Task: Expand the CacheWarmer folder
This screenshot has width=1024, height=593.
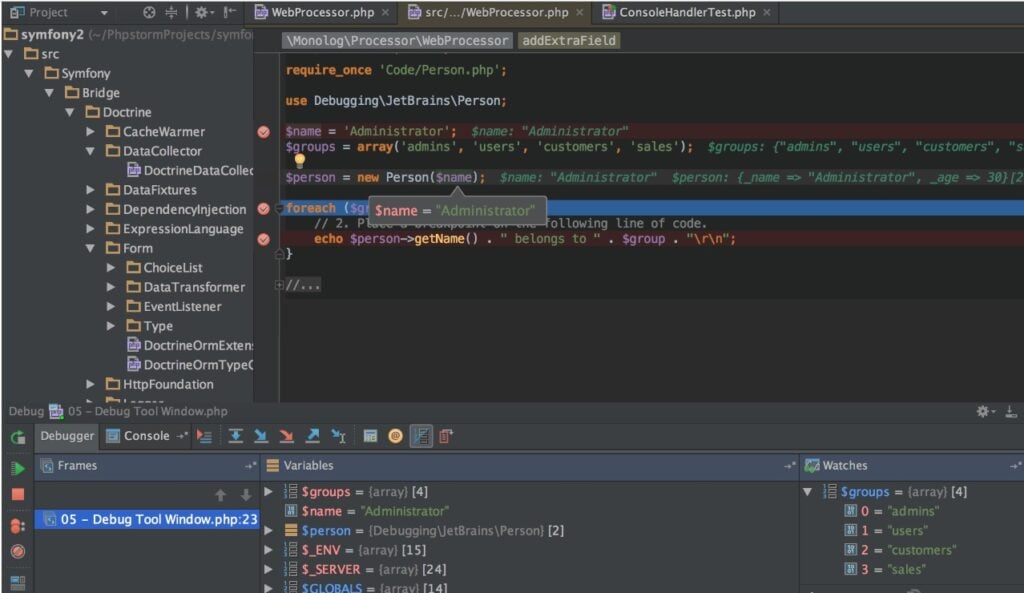Action: pos(91,131)
